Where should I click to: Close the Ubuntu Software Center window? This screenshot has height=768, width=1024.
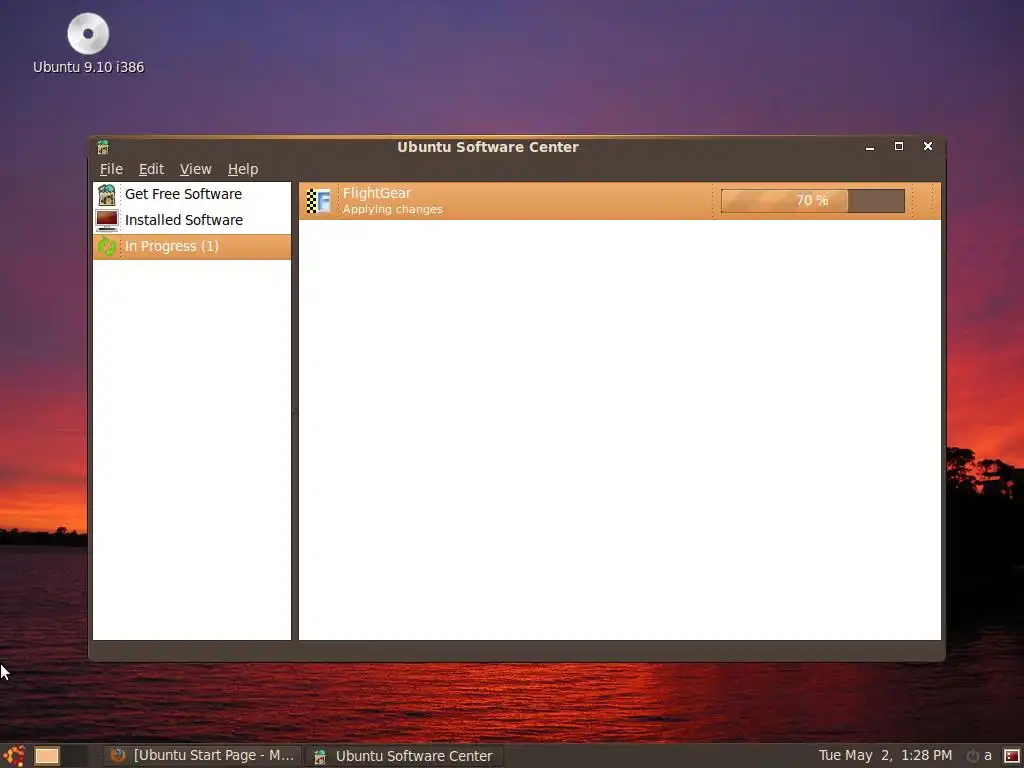coord(928,146)
